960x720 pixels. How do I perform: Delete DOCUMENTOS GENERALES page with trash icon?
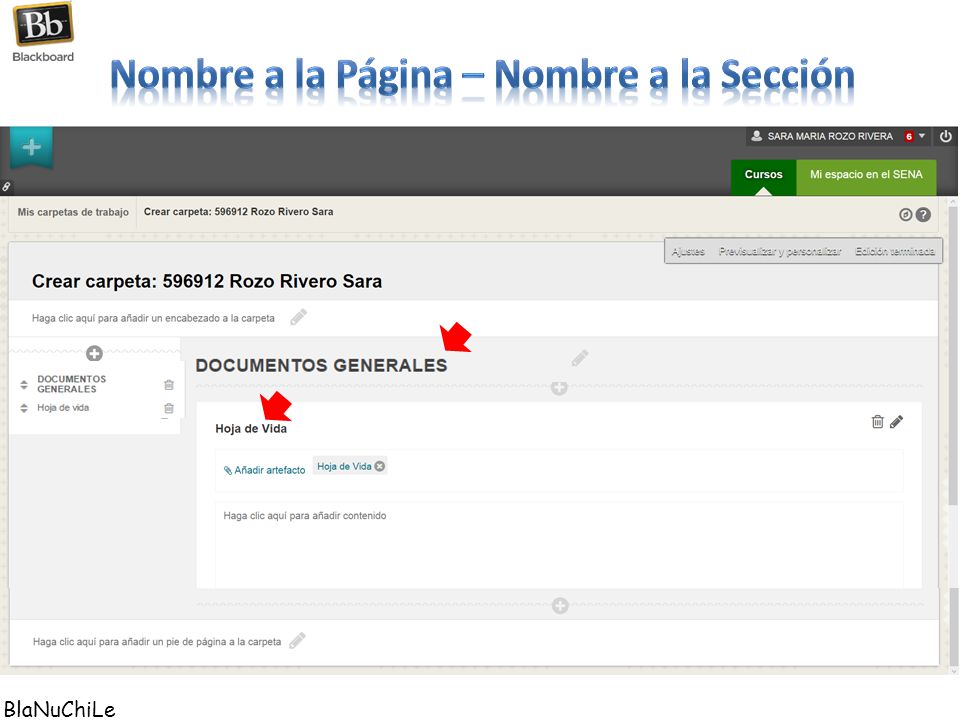[169, 384]
